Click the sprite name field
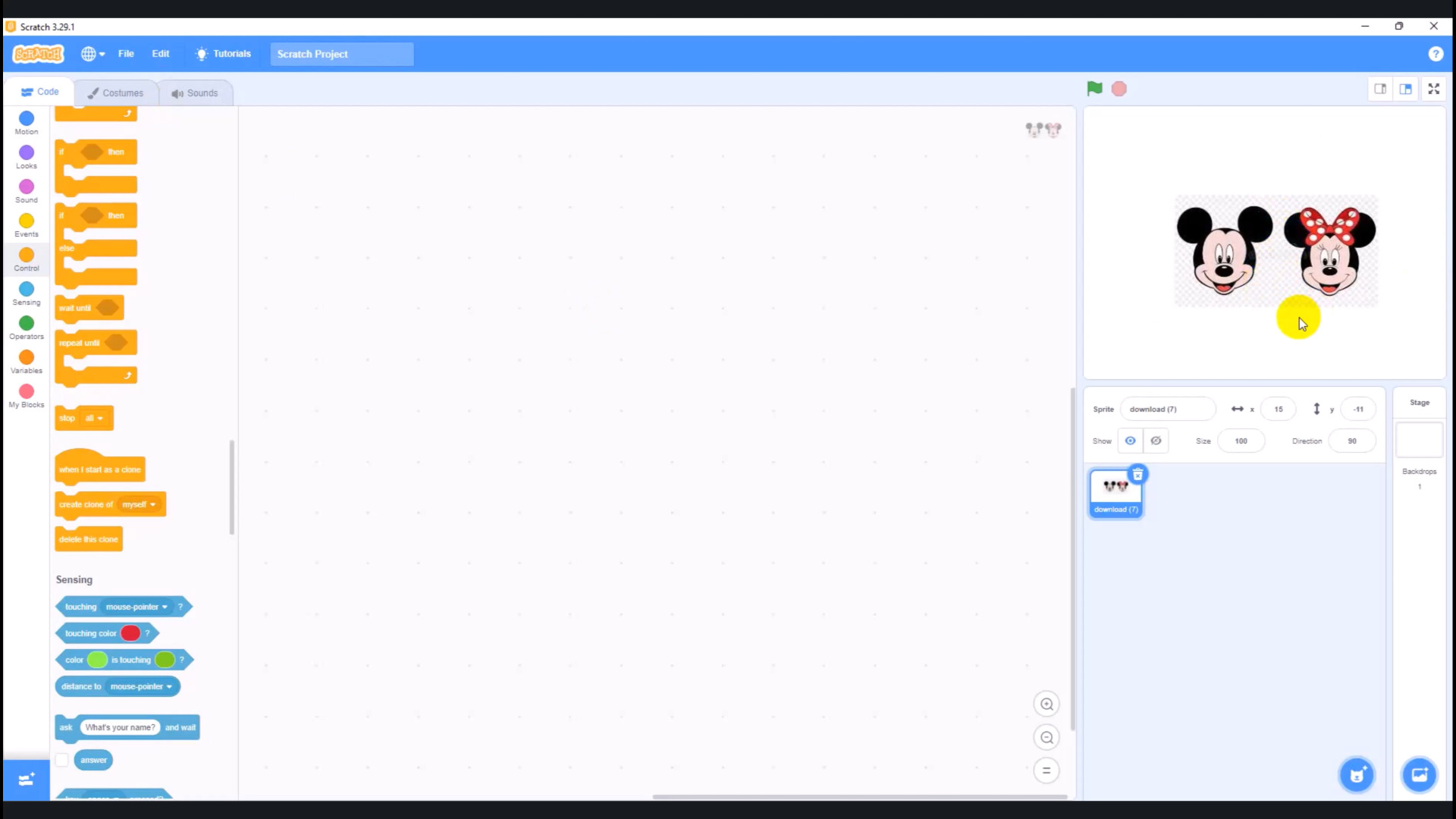 (1168, 409)
